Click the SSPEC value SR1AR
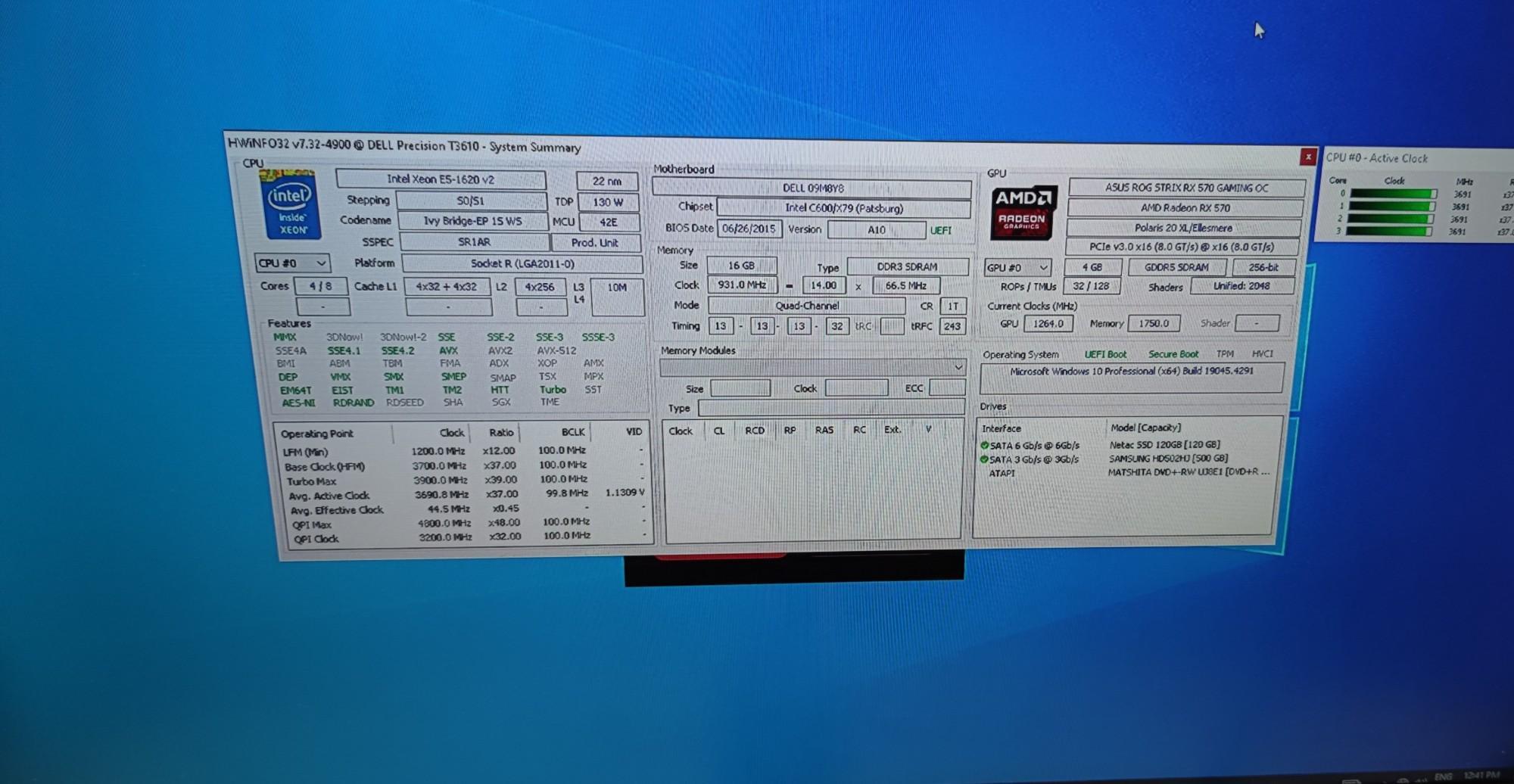This screenshot has width=1514, height=784. click(474, 242)
